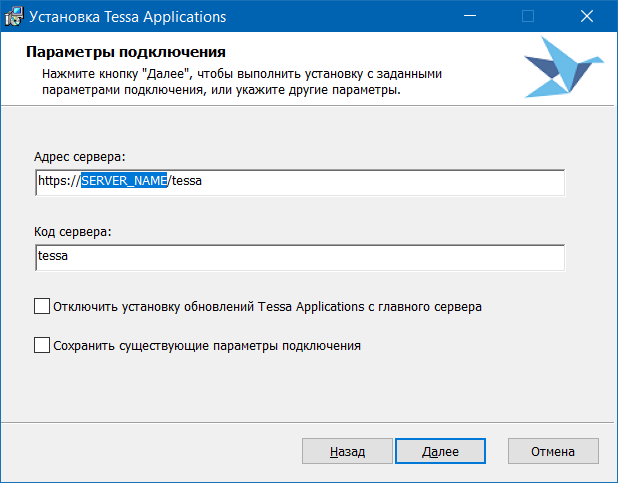Click the 'https://' prefix in the address field
618x483 pixels.
pos(58,182)
